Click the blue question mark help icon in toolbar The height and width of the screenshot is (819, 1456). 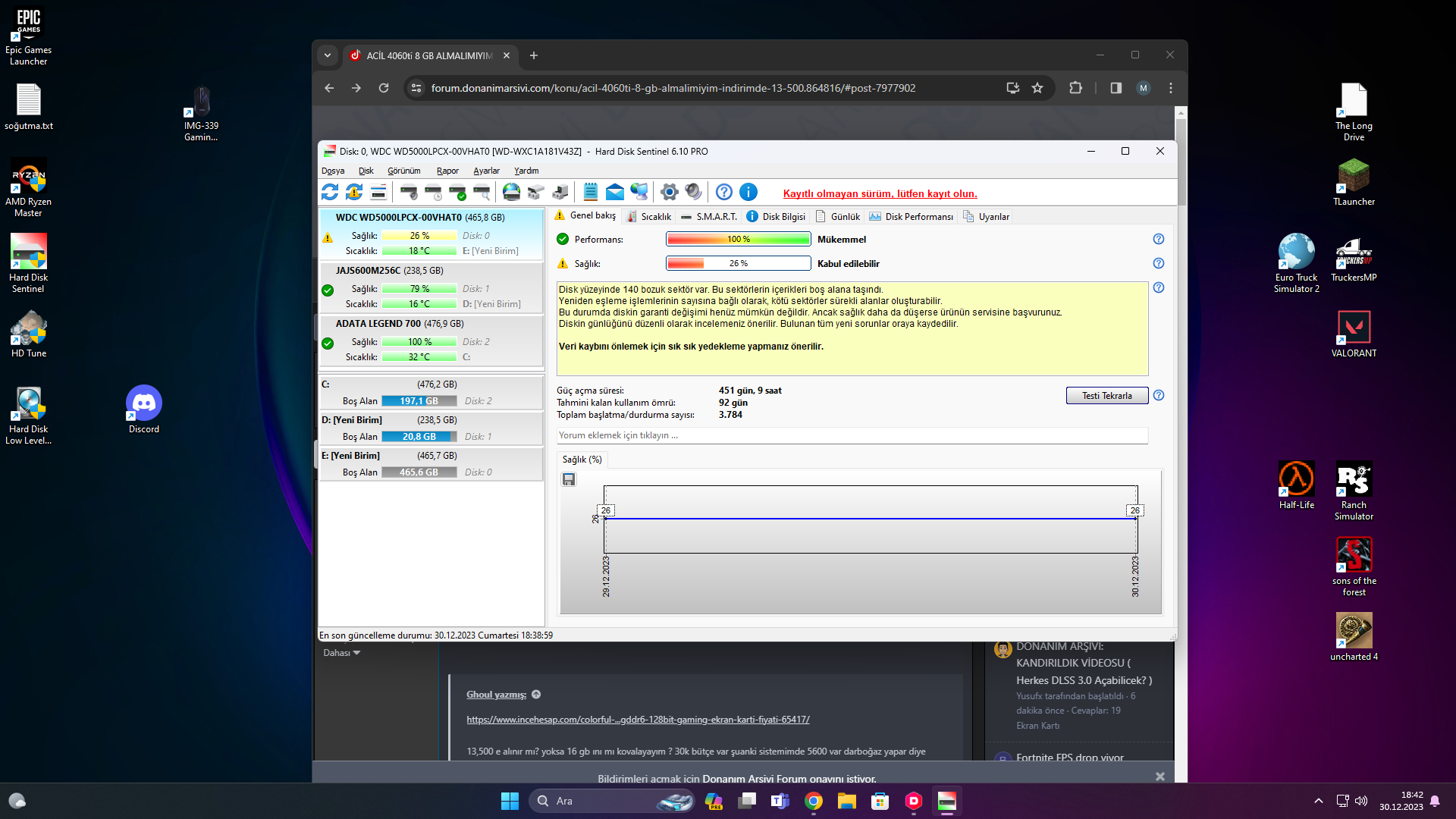coord(724,192)
